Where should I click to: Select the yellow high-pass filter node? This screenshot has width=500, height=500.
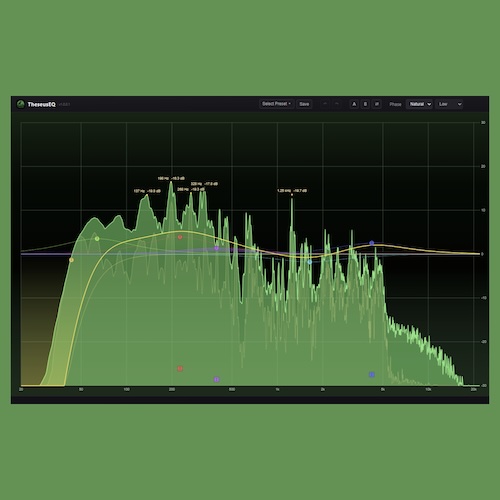[71, 260]
